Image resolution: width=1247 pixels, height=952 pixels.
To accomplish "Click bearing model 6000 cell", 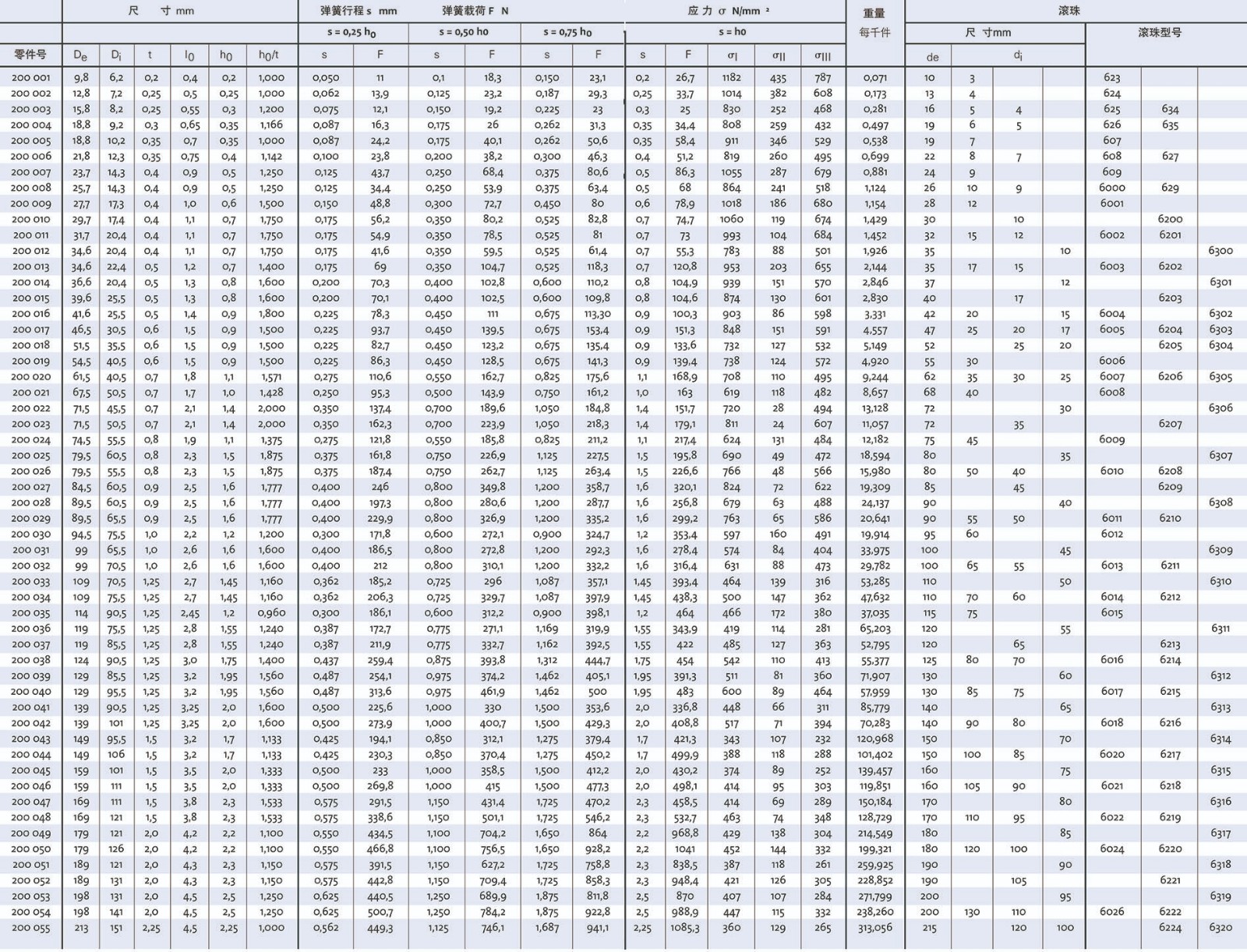I will click(x=1111, y=188).
